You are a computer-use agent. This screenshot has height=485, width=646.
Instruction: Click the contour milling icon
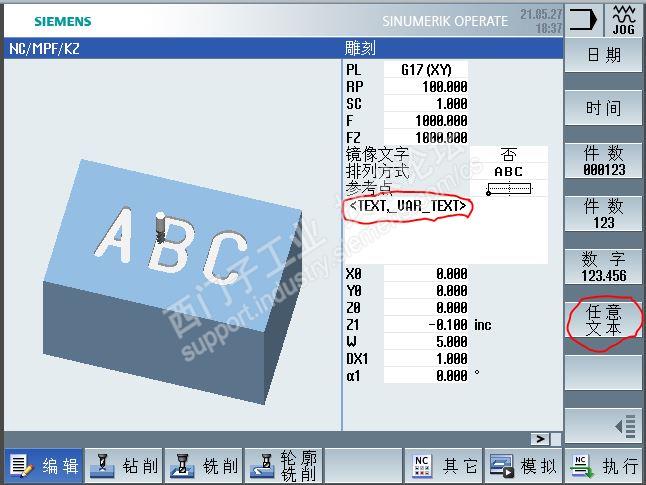pyautogui.click(x=262, y=466)
